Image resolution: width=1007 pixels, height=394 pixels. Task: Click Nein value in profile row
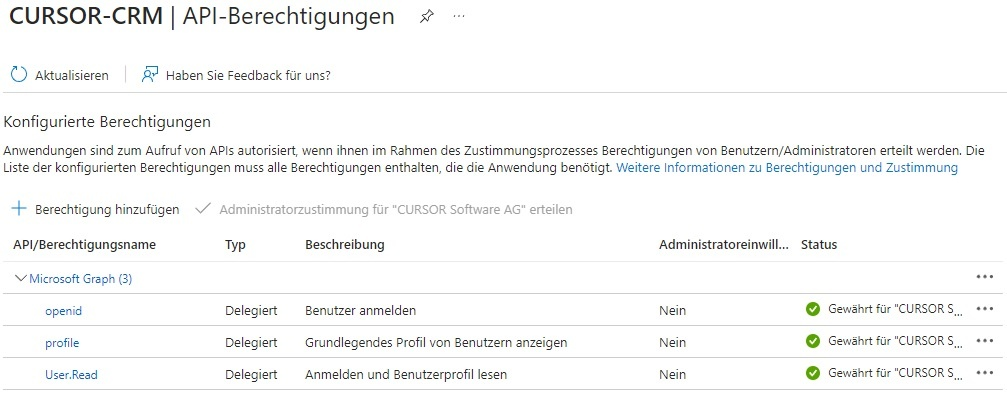(x=672, y=343)
